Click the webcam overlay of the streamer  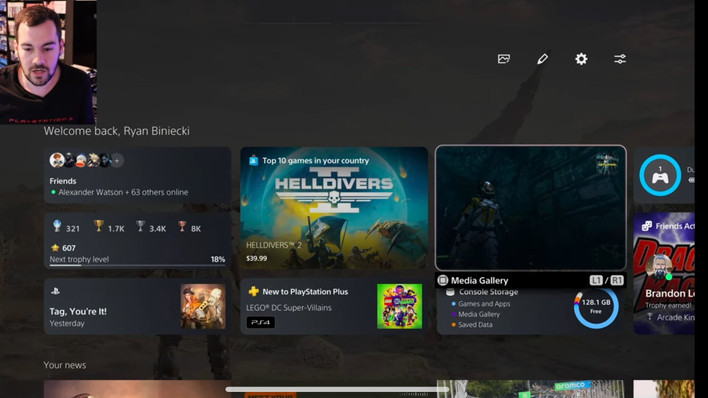48,62
